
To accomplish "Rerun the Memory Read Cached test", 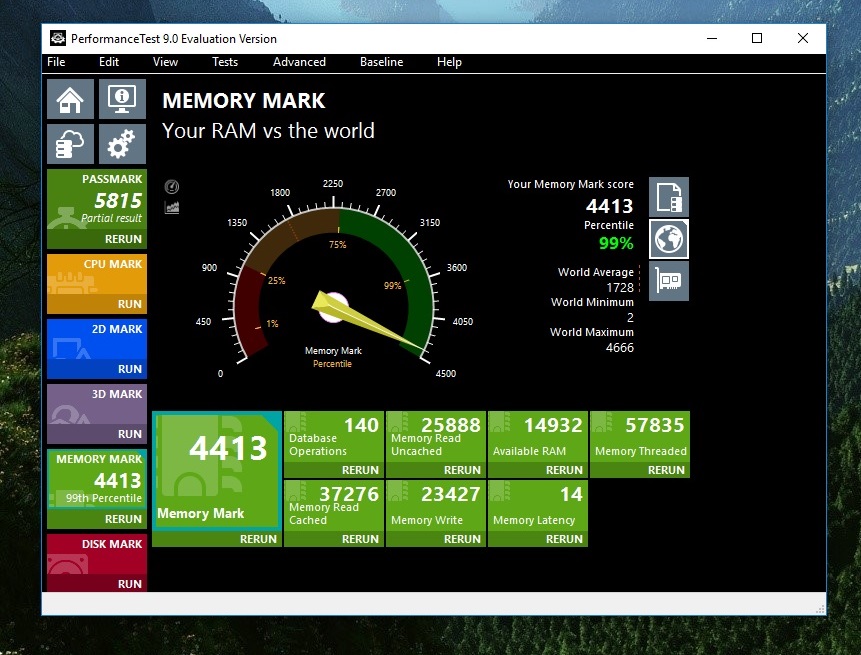I will tap(360, 539).
